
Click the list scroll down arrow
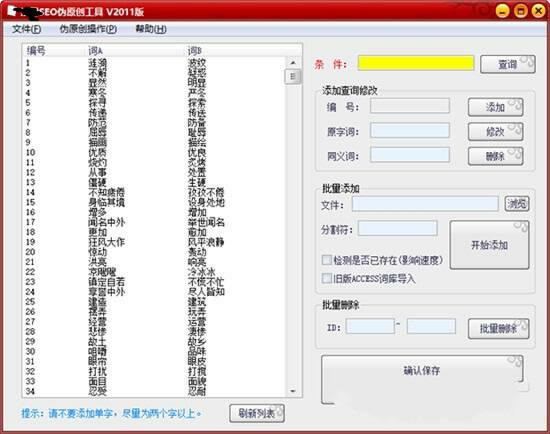[293, 391]
